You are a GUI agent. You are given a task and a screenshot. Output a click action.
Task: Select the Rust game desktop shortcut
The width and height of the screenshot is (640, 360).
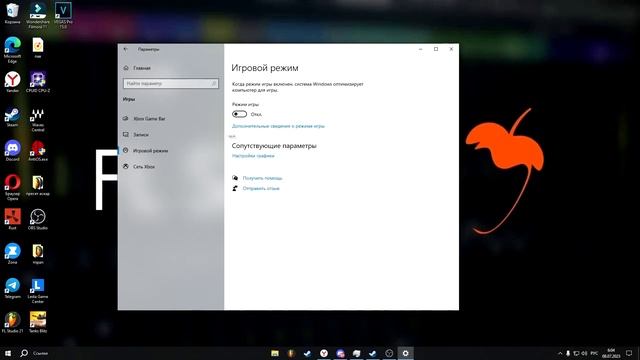click(13, 220)
